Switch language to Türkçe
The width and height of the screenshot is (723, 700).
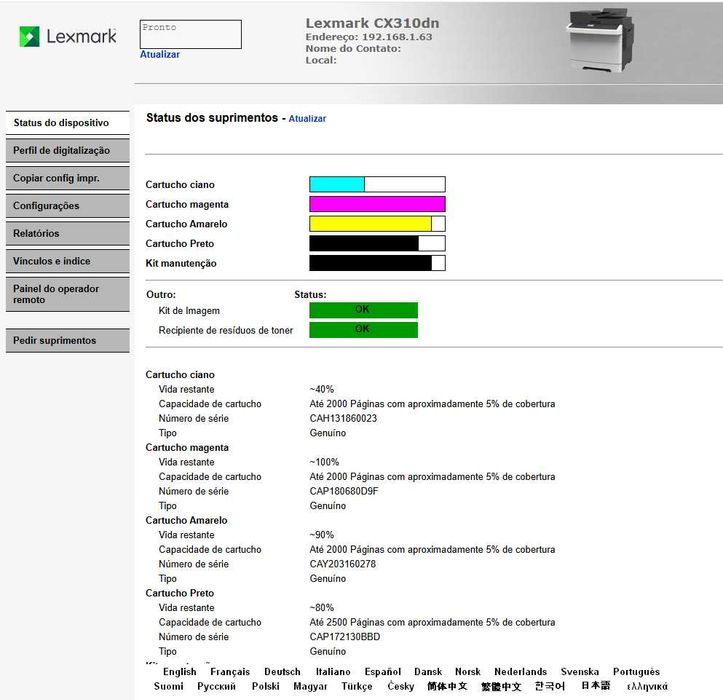(x=357, y=686)
